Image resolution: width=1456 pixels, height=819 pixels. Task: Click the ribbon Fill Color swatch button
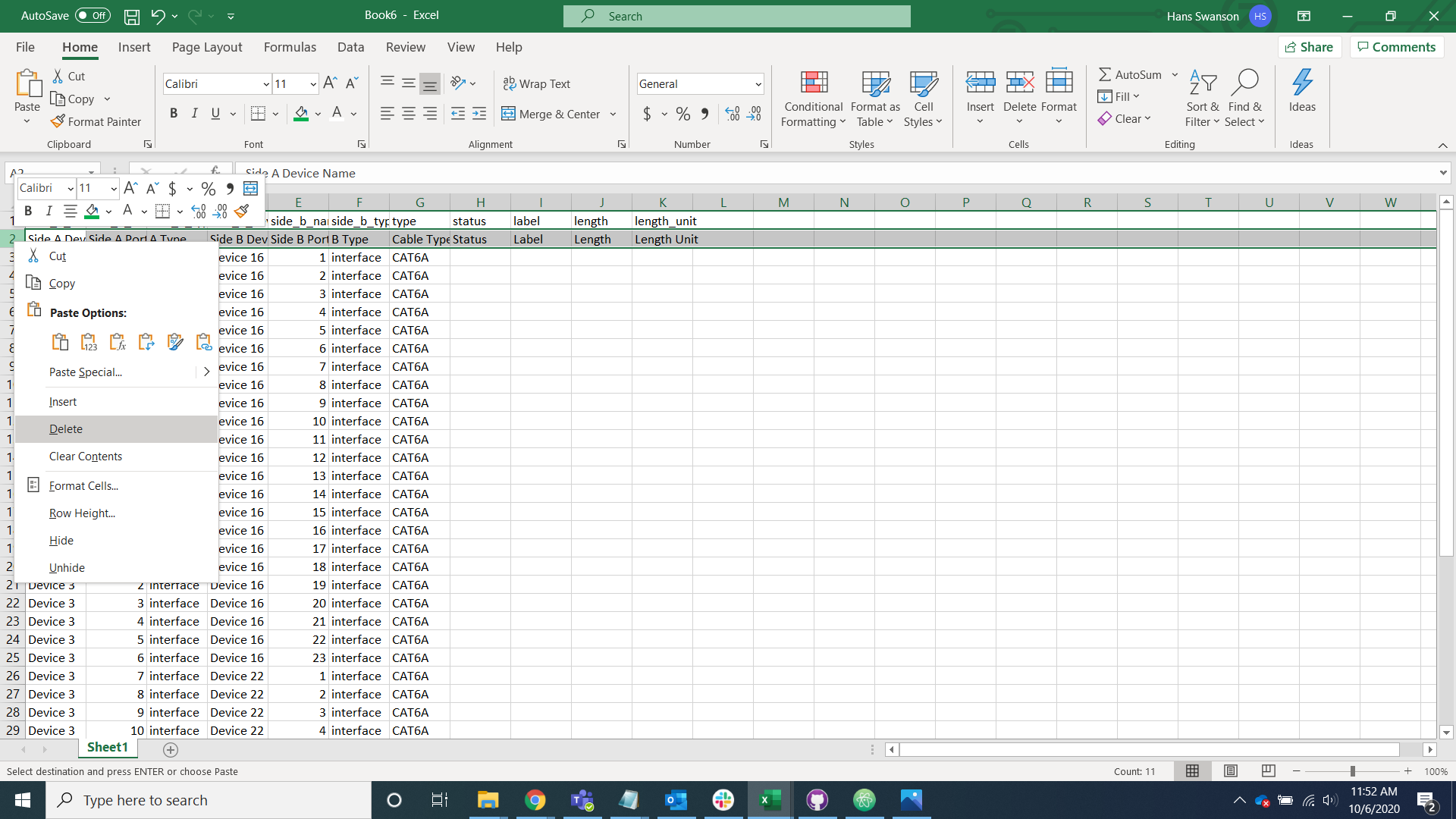[301, 114]
